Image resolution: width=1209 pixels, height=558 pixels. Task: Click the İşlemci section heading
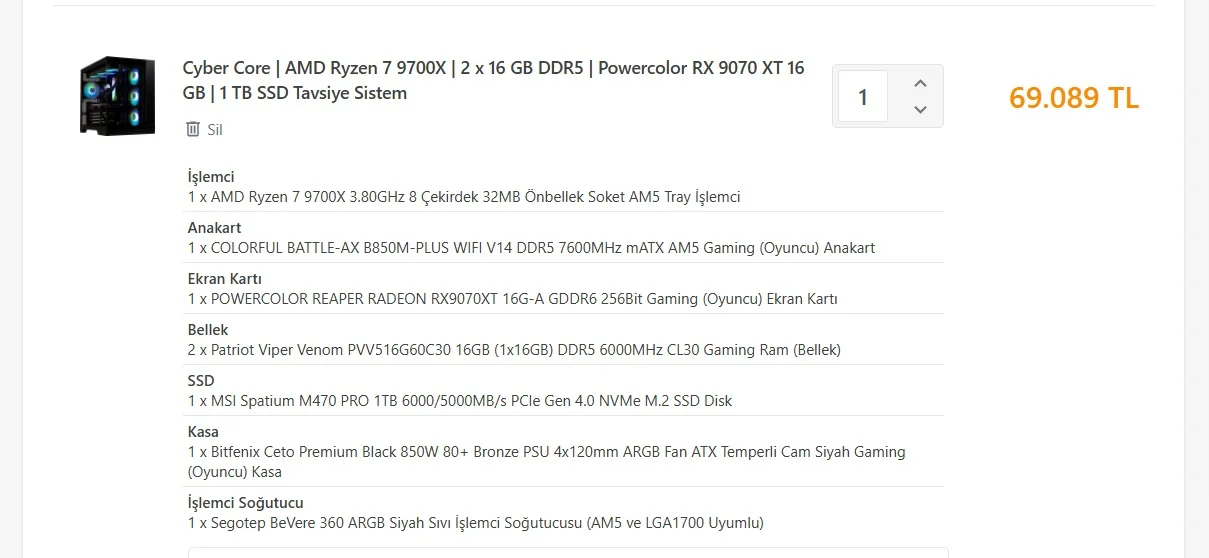tap(211, 177)
